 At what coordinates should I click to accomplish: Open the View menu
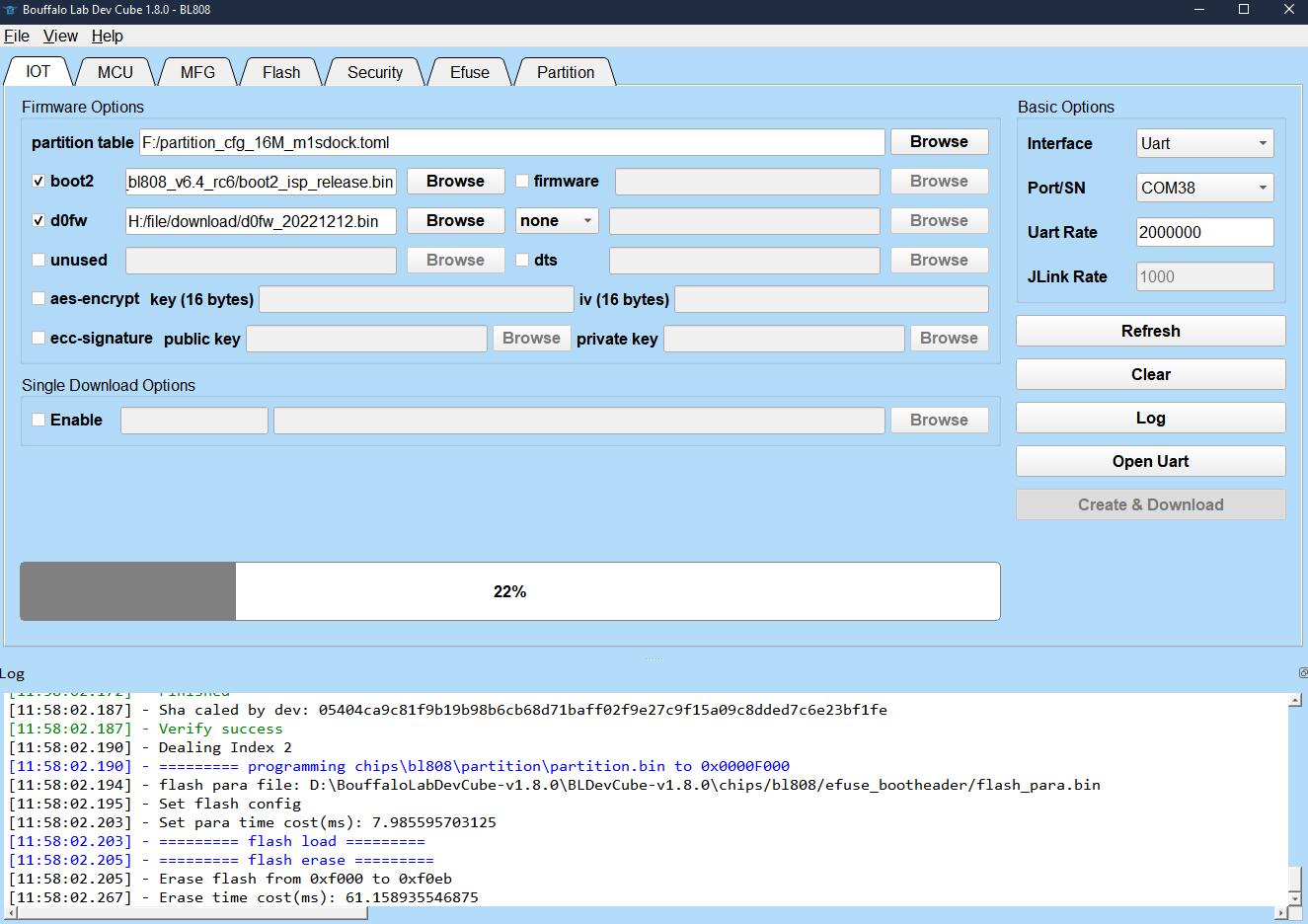coord(60,36)
